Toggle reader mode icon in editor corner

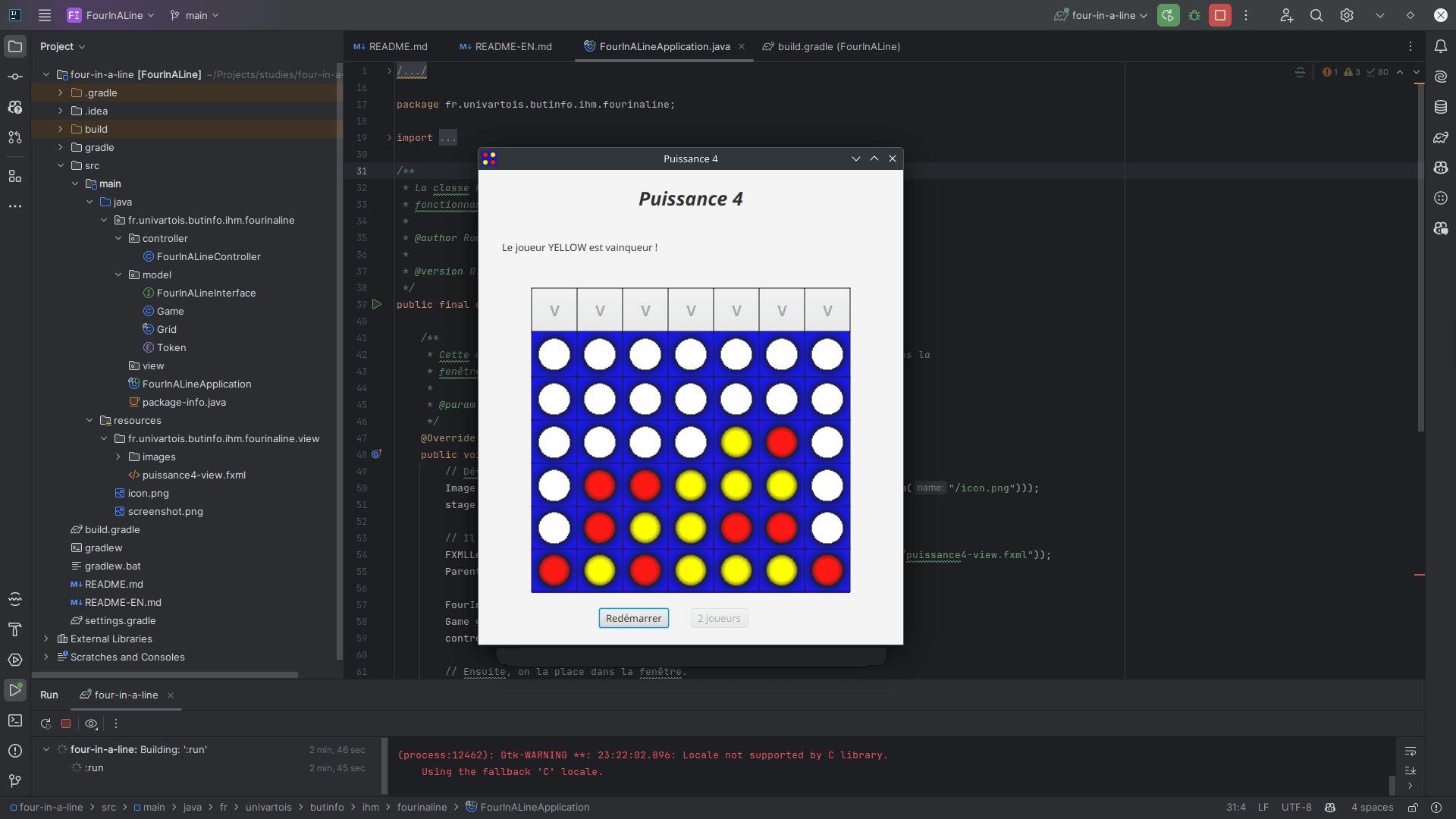click(1300, 72)
